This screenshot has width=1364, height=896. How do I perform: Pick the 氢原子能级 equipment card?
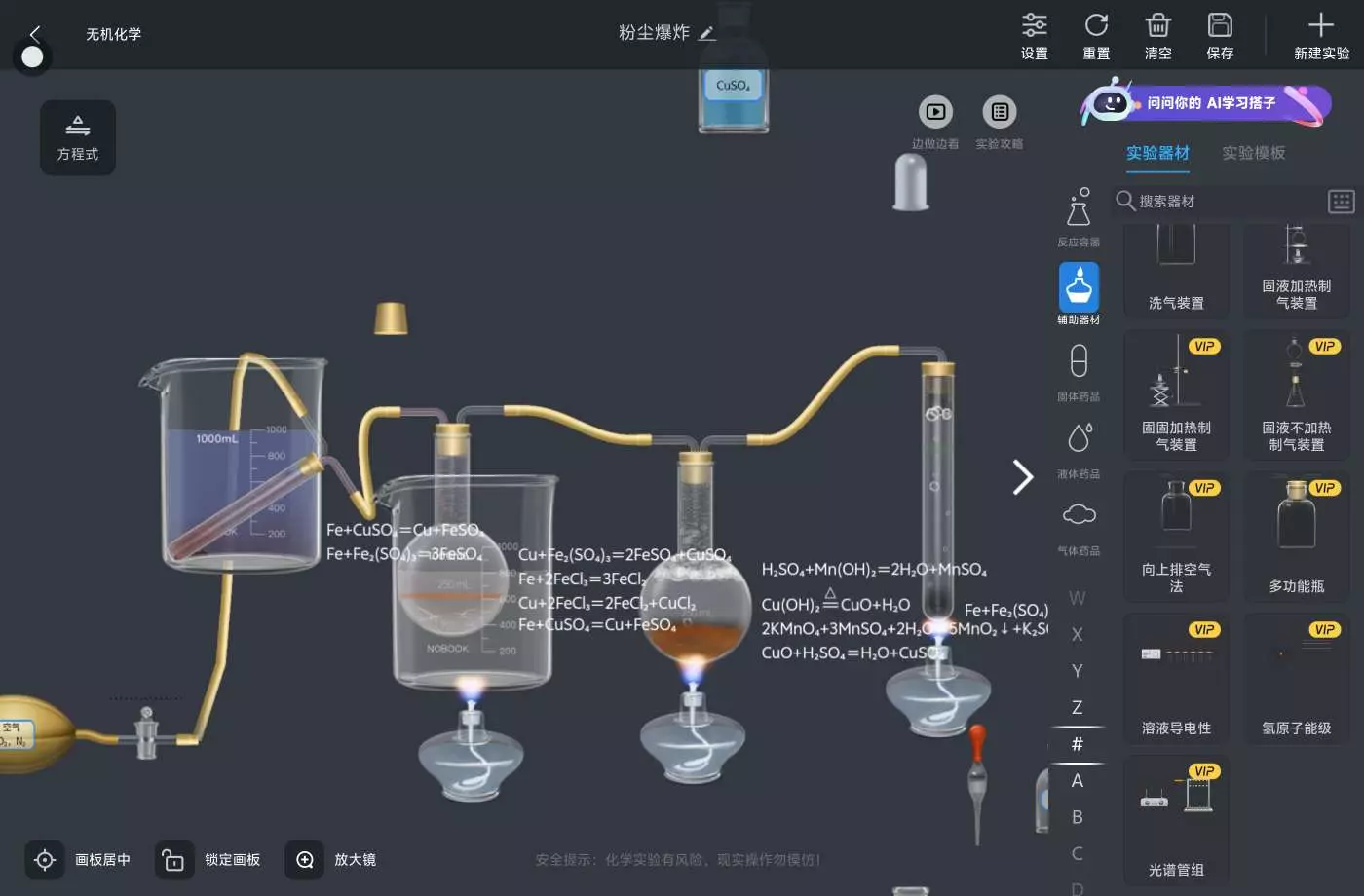[x=1297, y=678]
